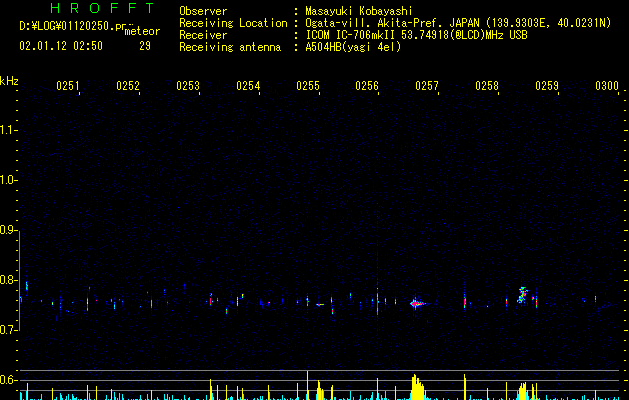Click the Receiving antenna label

click(230, 47)
